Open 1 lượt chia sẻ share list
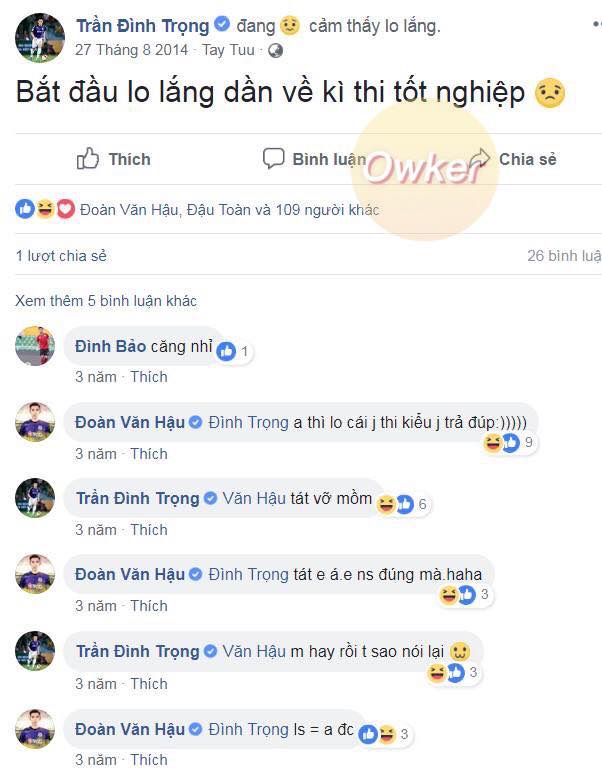 [x=61, y=256]
